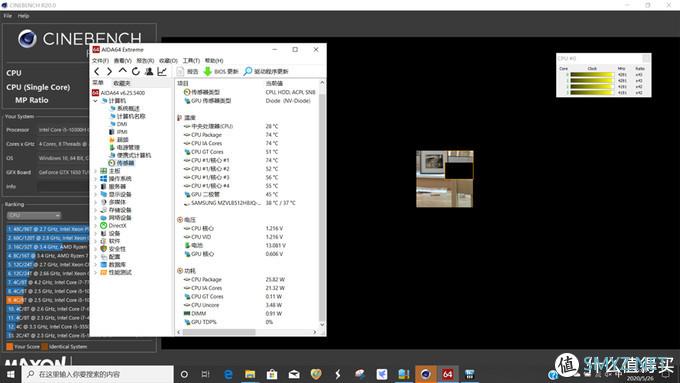Collapse the 计算机 tree node
This screenshot has height=383, width=680.
95,101
